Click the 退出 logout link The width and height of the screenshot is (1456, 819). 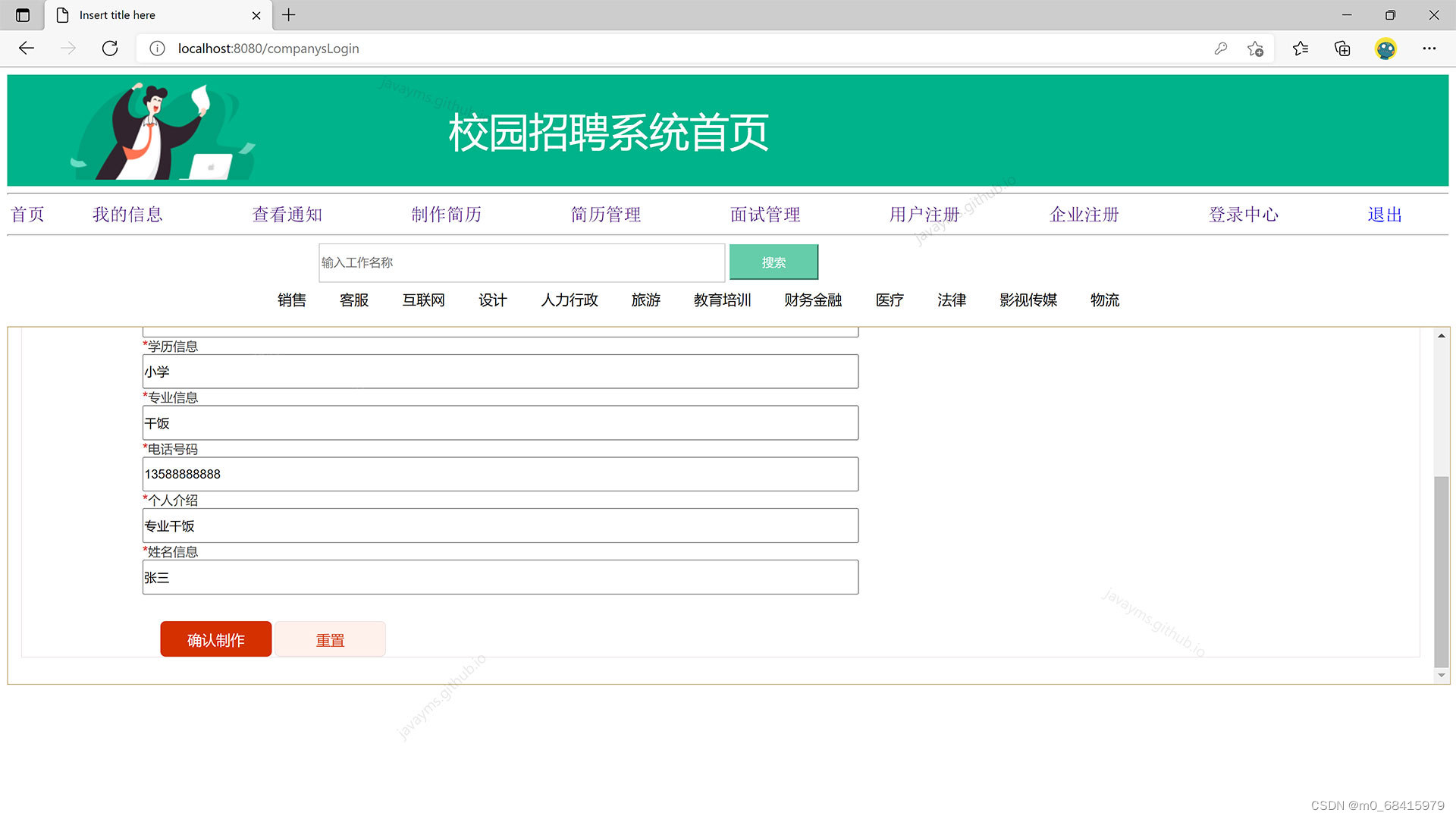pos(1383,215)
